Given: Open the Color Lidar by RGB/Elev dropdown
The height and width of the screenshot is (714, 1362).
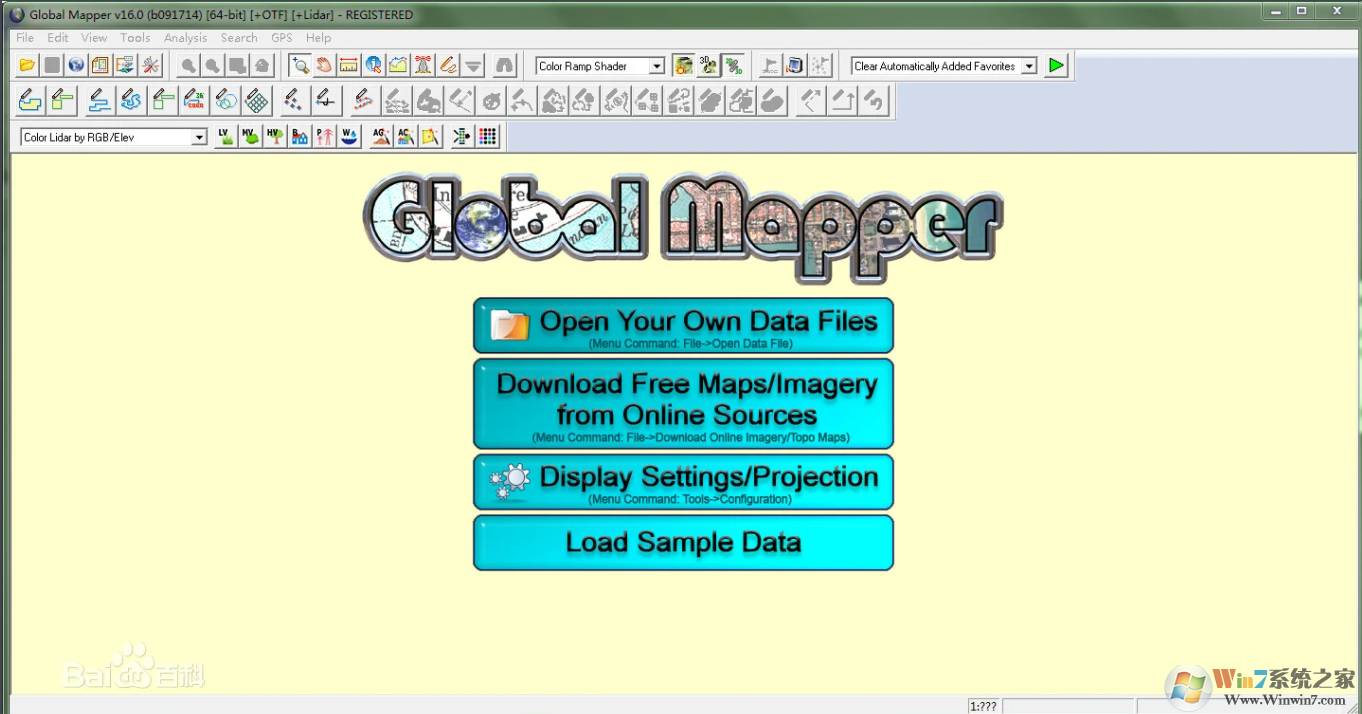Looking at the screenshot, I should click(x=197, y=135).
